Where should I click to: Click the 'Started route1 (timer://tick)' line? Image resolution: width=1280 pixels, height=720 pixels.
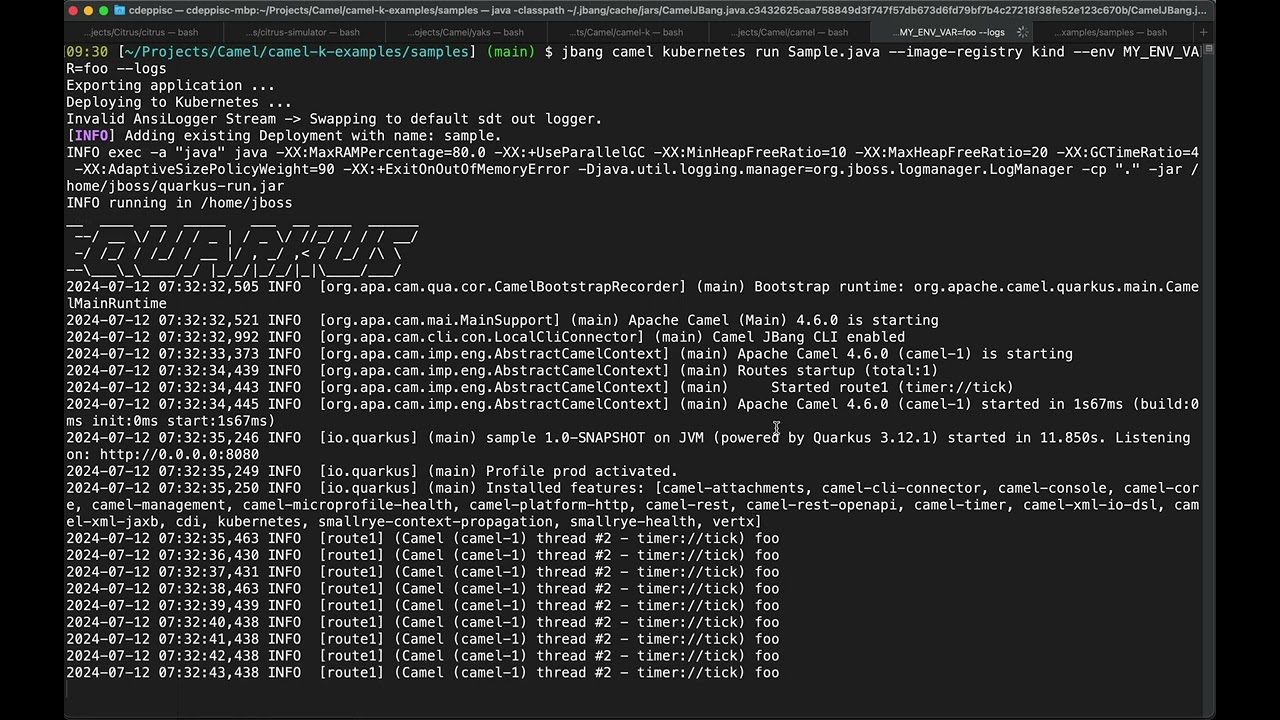point(540,387)
